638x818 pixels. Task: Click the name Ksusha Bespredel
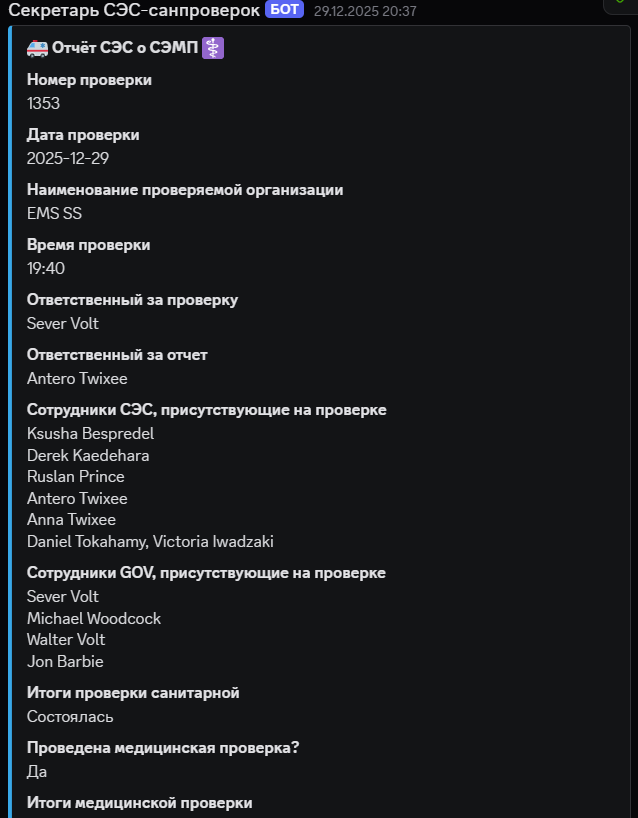click(90, 433)
